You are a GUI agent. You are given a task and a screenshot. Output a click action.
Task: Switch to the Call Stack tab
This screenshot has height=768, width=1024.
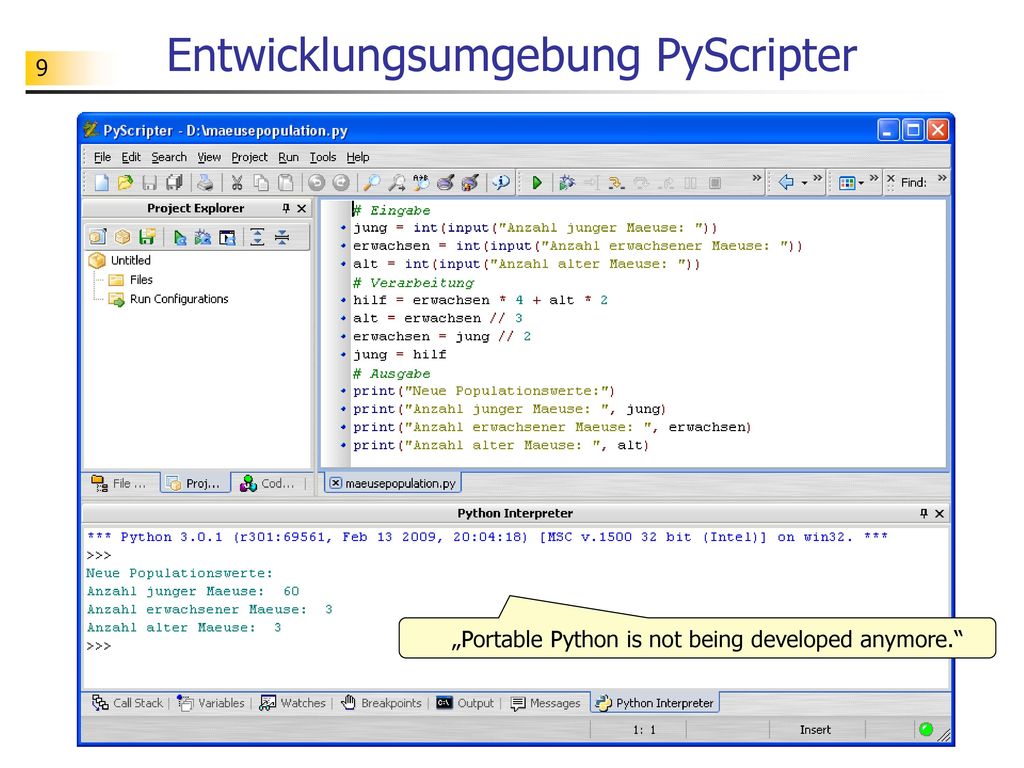tap(127, 703)
